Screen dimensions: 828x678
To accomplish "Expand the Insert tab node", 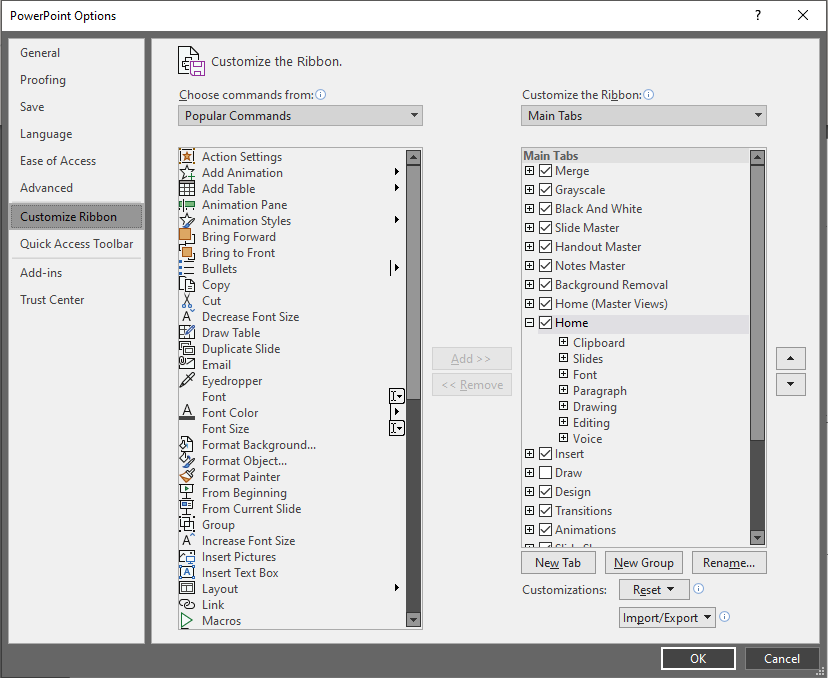I will point(529,453).
